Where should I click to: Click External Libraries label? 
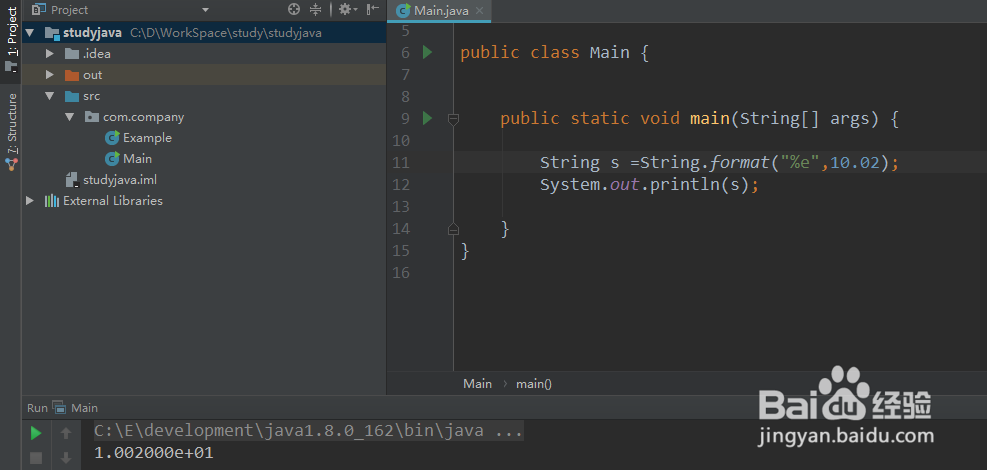(113, 201)
